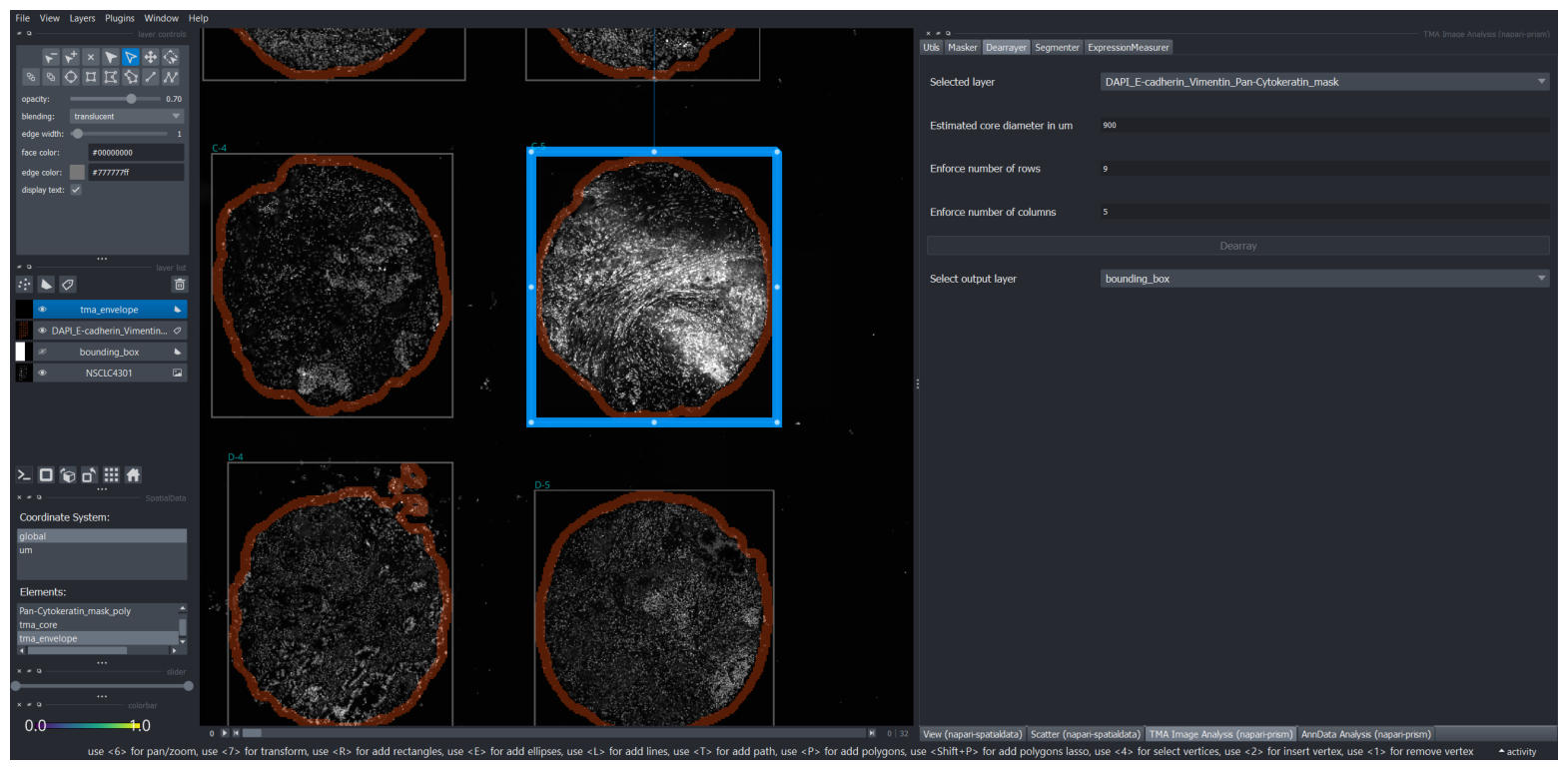Hide the tma_envelope layer
Screen dimensions: 1568x770
(42, 310)
